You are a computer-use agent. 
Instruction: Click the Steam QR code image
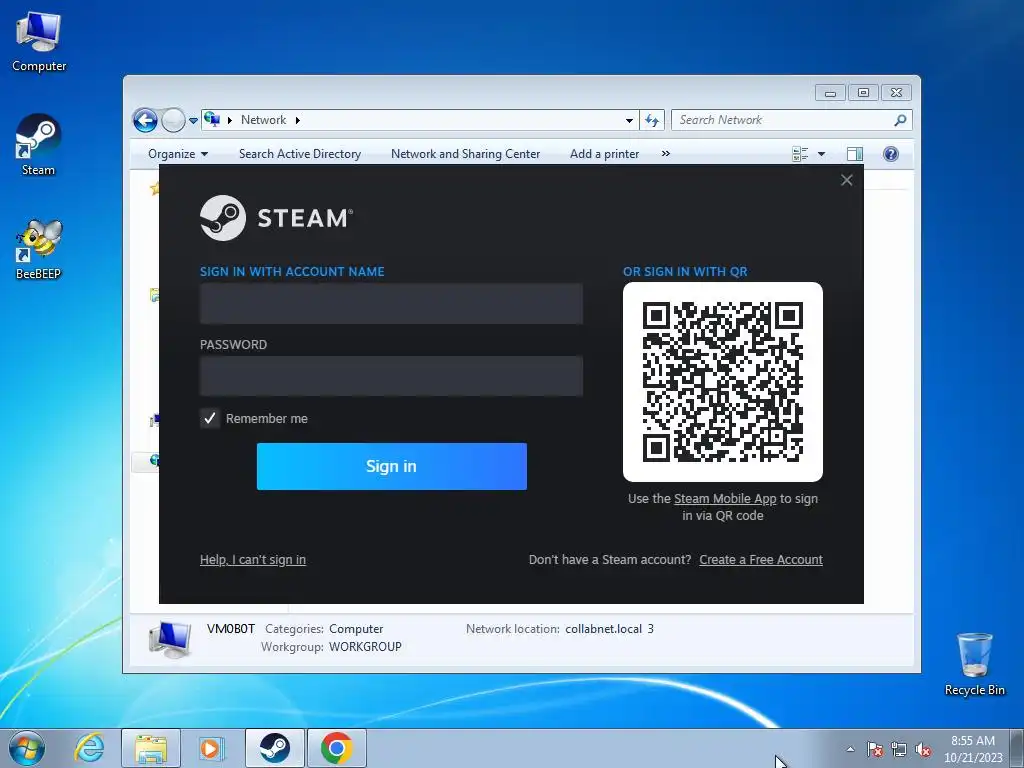723,382
